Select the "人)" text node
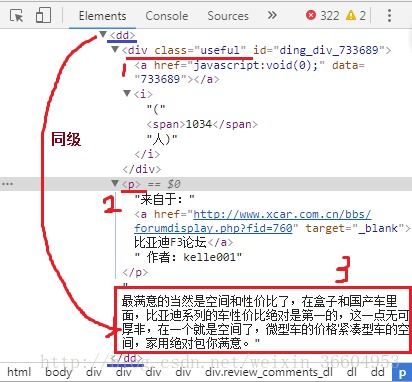The image size is (412, 382). [162, 139]
